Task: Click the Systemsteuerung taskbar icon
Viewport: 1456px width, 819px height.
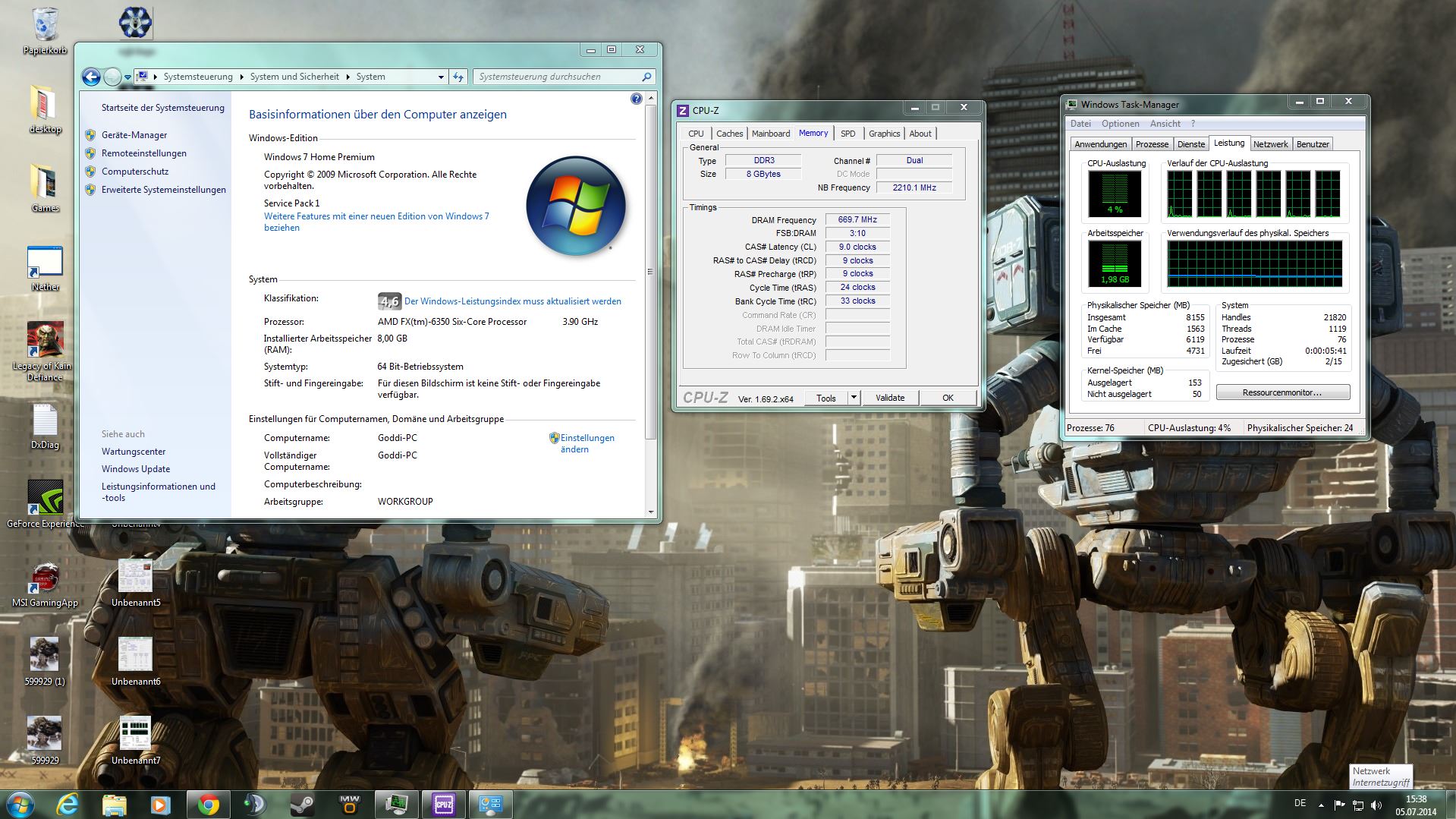Action: pyautogui.click(x=490, y=805)
